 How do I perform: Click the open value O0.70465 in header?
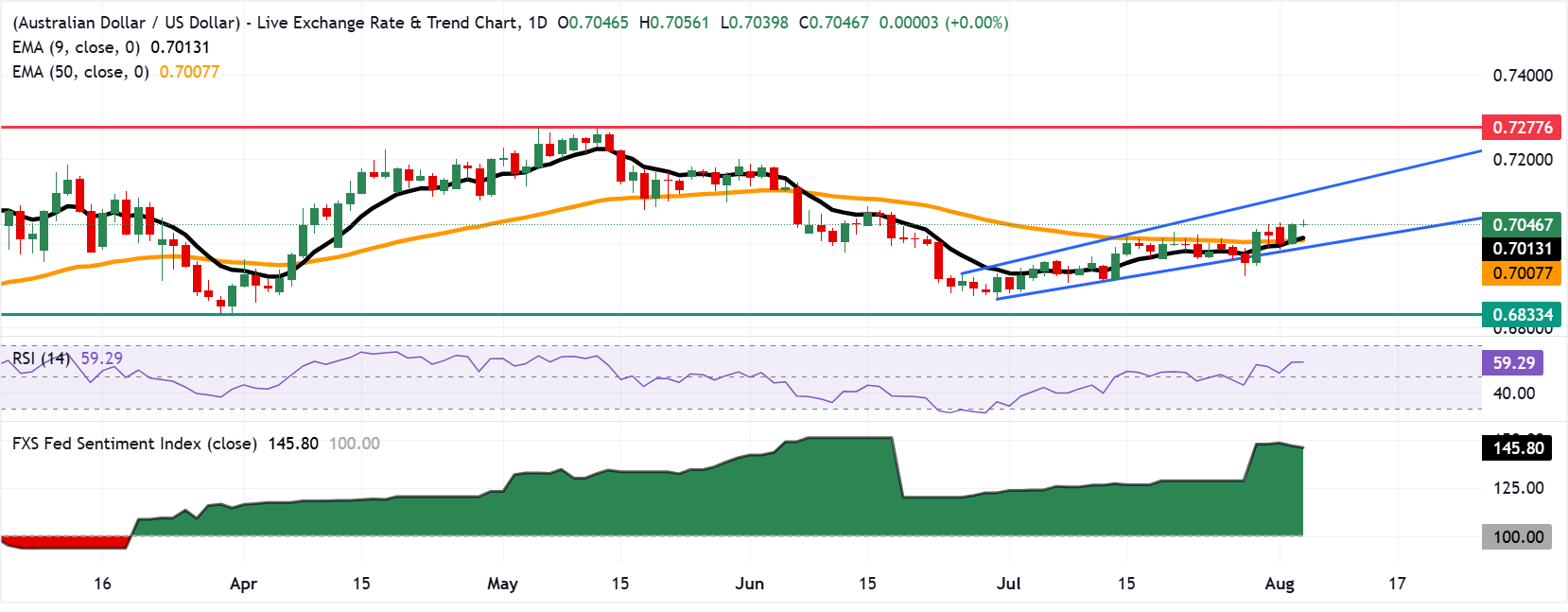click(592, 23)
